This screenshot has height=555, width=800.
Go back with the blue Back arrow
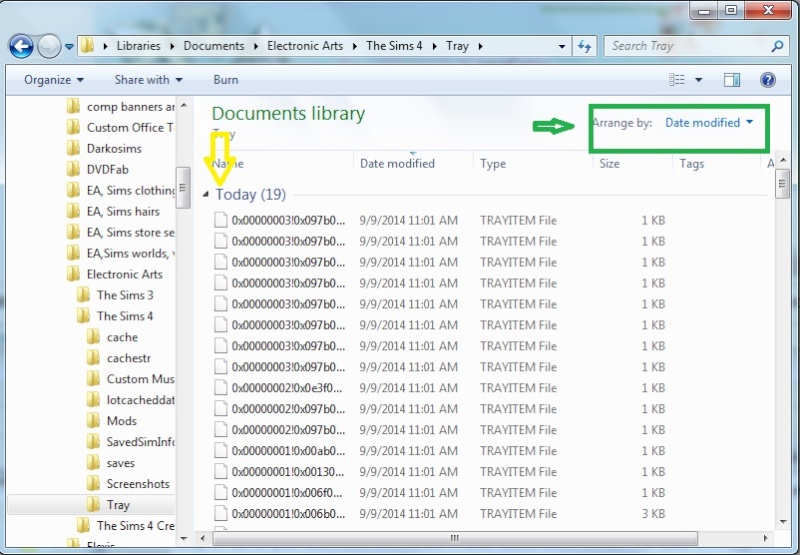click(21, 46)
